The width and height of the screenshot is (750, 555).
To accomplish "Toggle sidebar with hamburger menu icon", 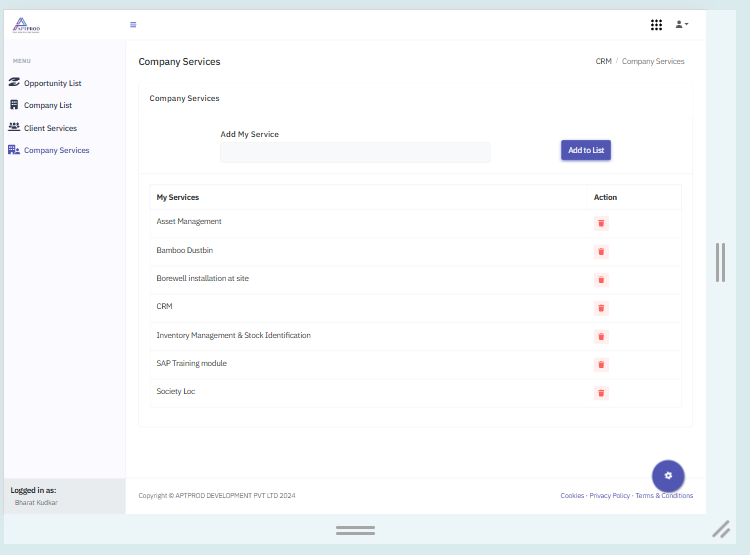I will tap(133, 25).
